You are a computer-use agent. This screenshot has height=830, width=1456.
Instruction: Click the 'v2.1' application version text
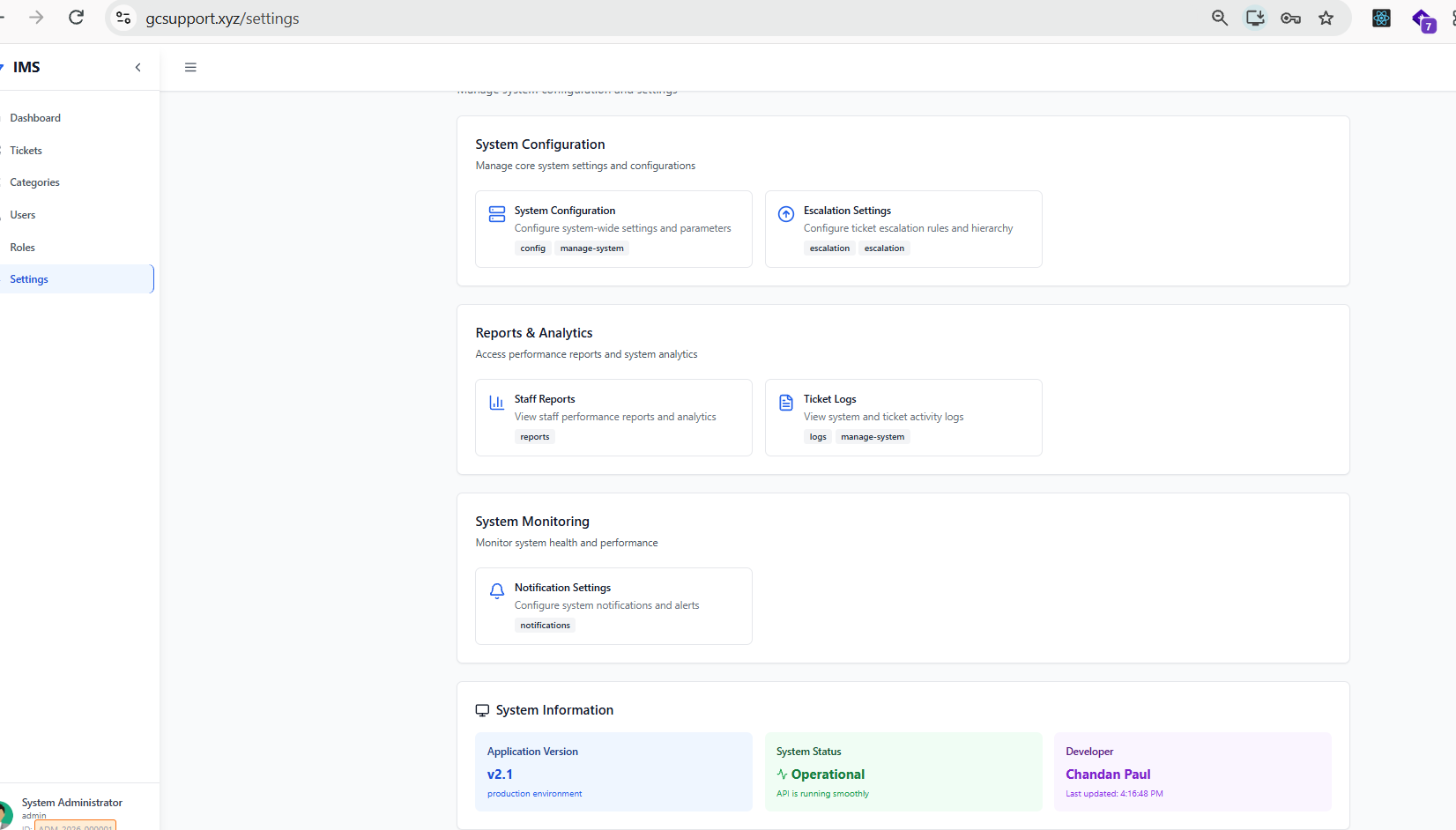pos(500,774)
